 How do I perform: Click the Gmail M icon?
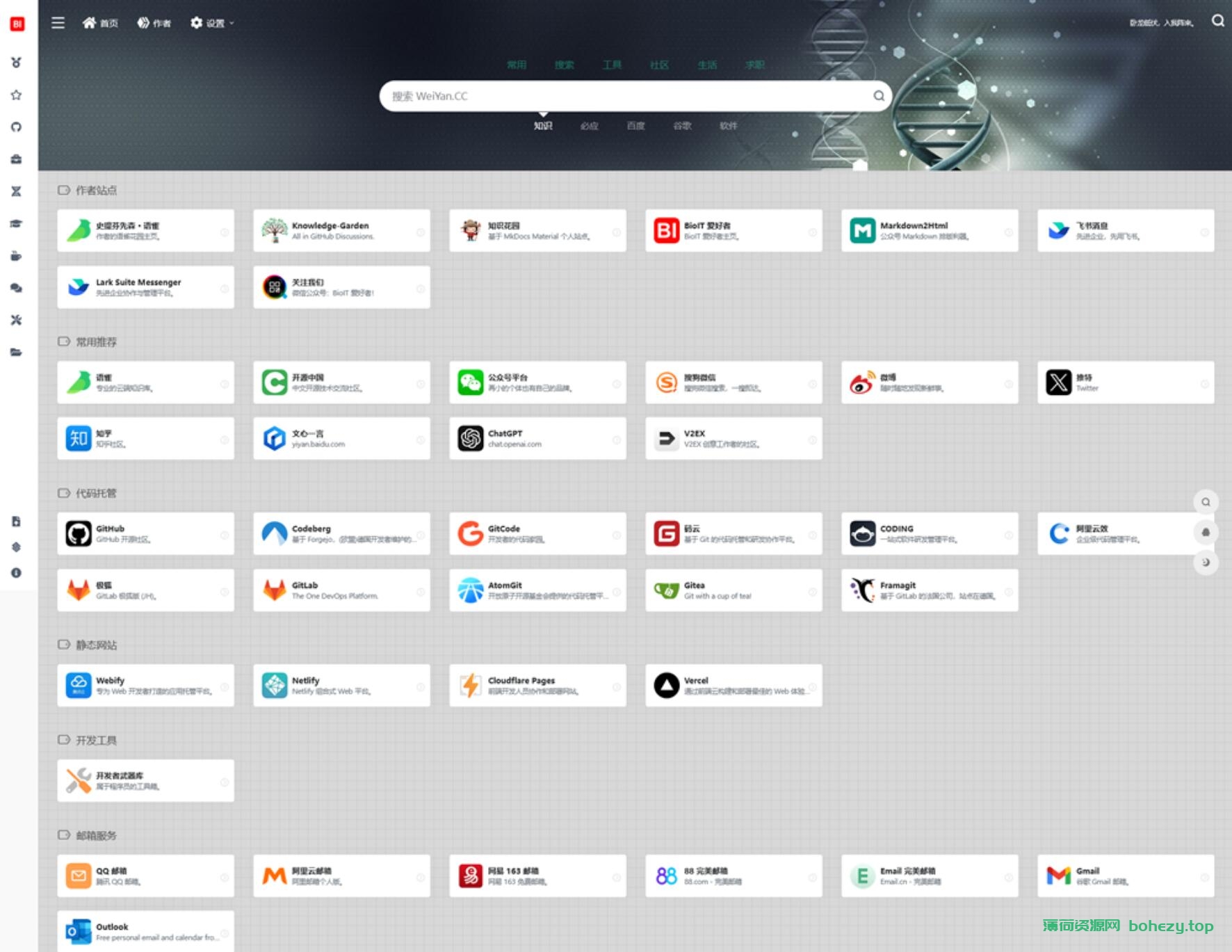tap(1058, 876)
